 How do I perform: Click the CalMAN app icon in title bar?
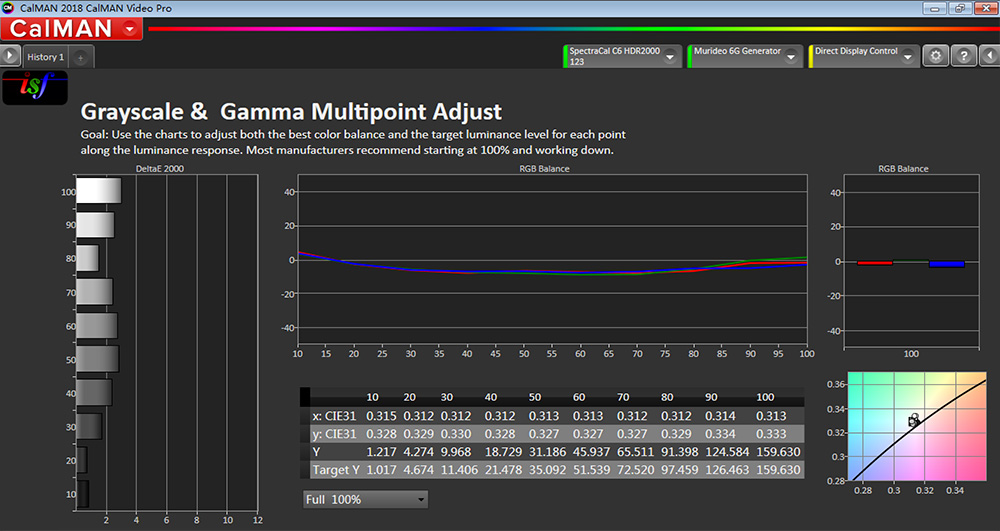[x=8, y=8]
